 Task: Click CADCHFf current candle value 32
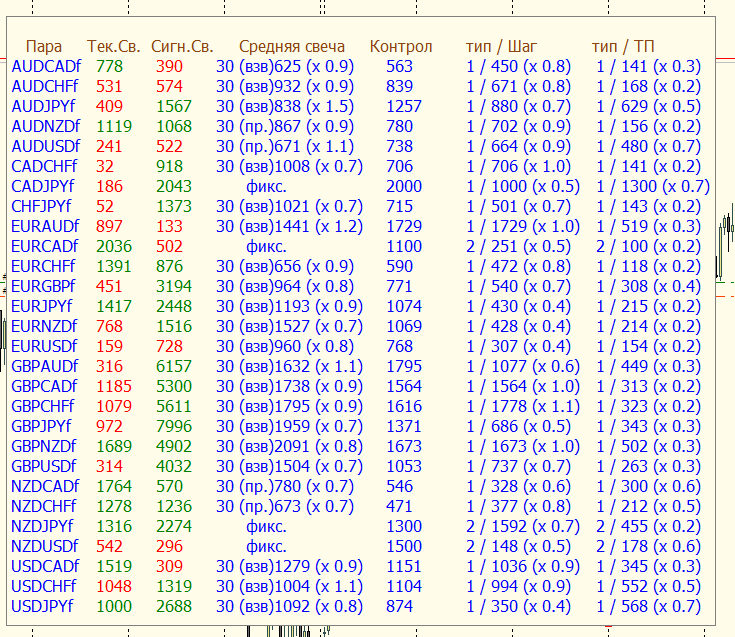coord(105,166)
